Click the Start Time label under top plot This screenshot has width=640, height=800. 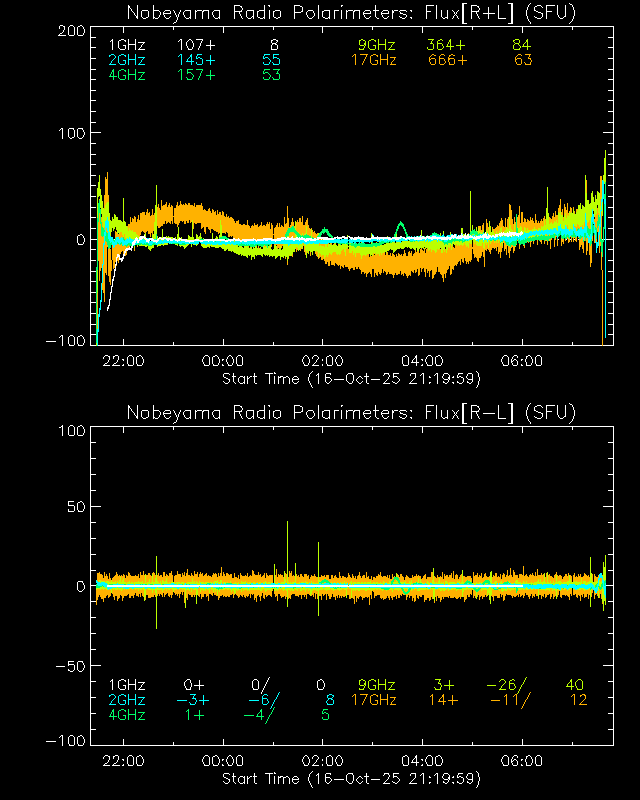[351, 379]
